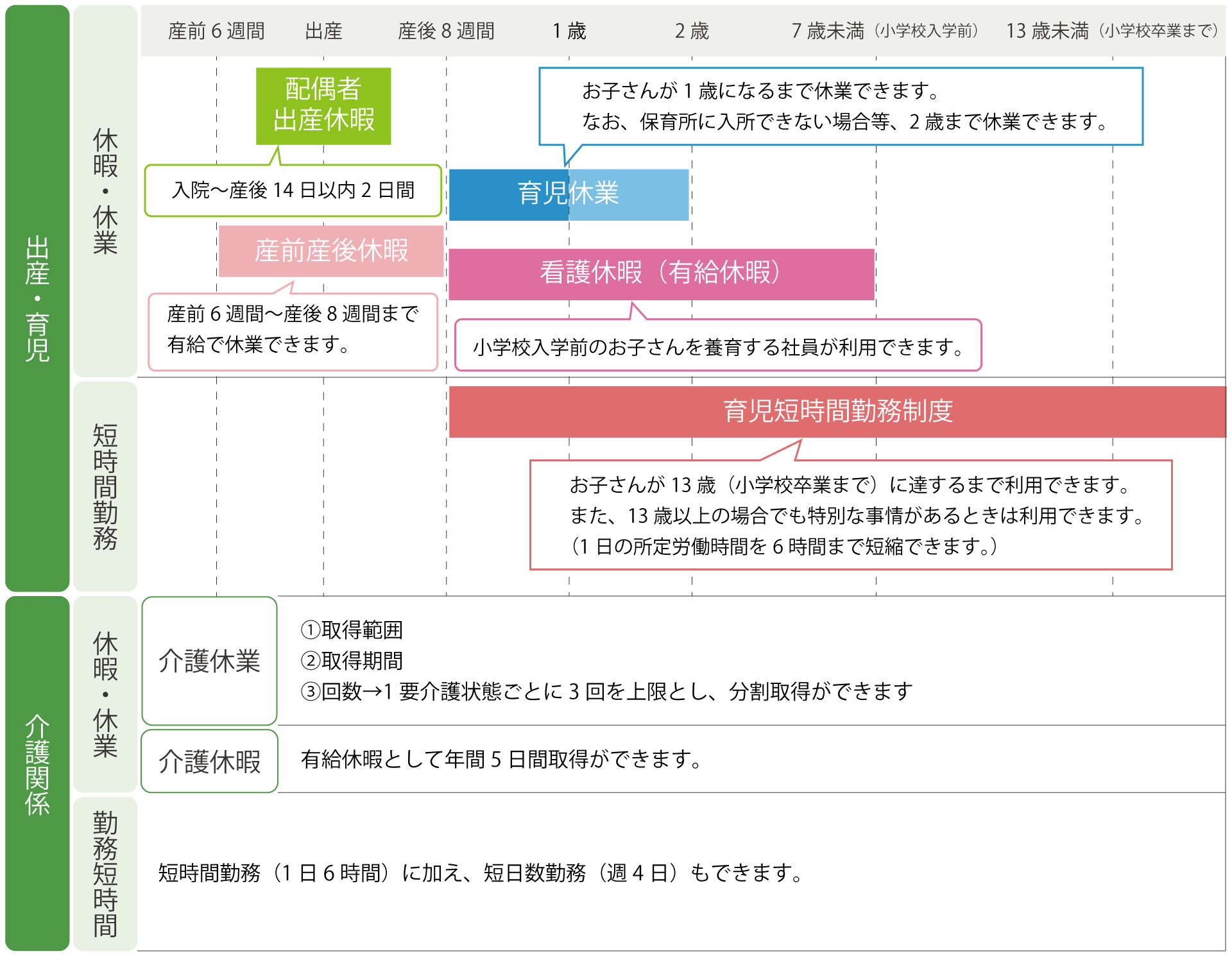1232x956 pixels.
Task: Click the お子さんが1歳になるまで休業できます text
Action: coord(760,91)
